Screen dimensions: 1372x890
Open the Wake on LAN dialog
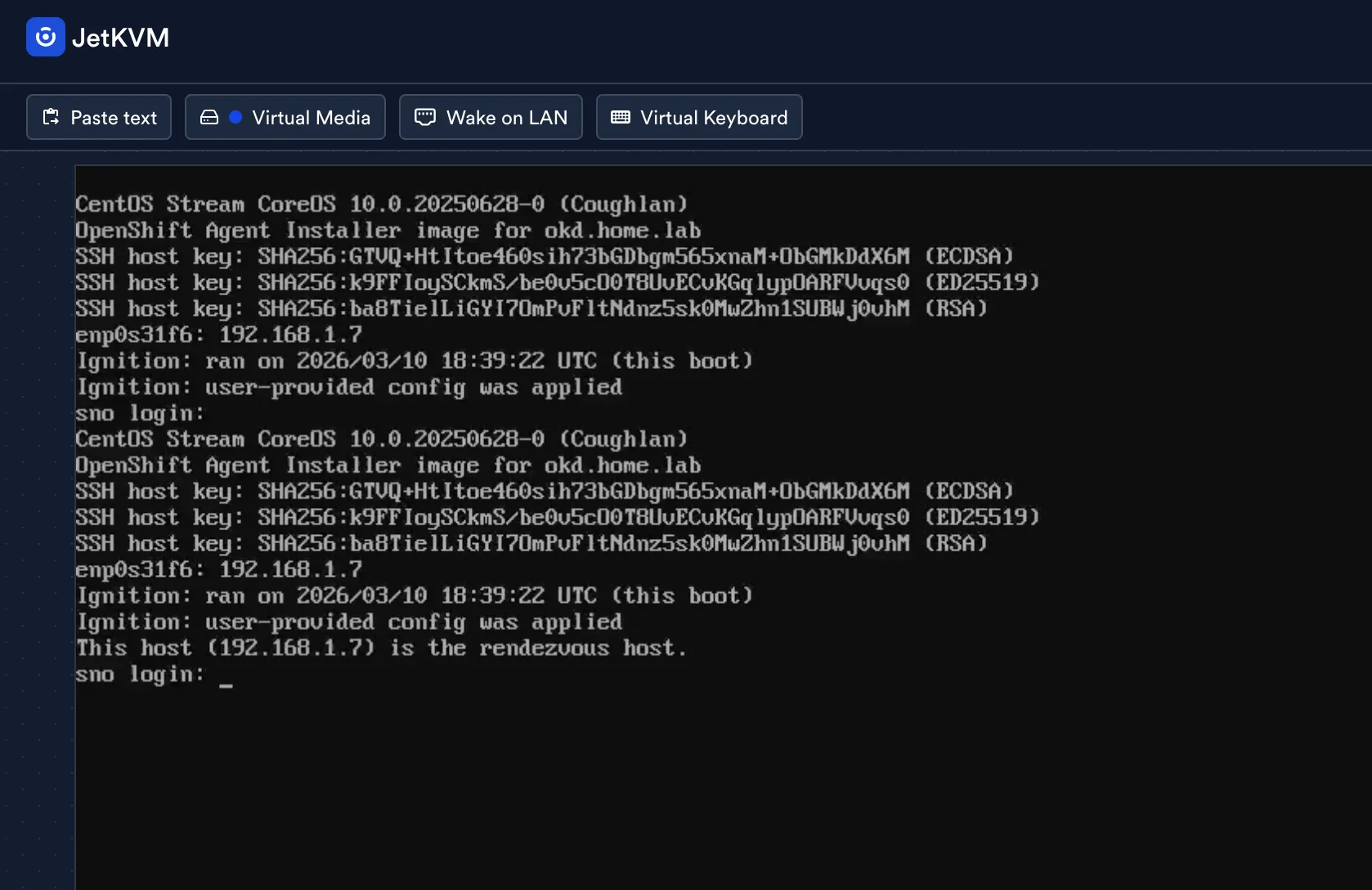(x=491, y=117)
